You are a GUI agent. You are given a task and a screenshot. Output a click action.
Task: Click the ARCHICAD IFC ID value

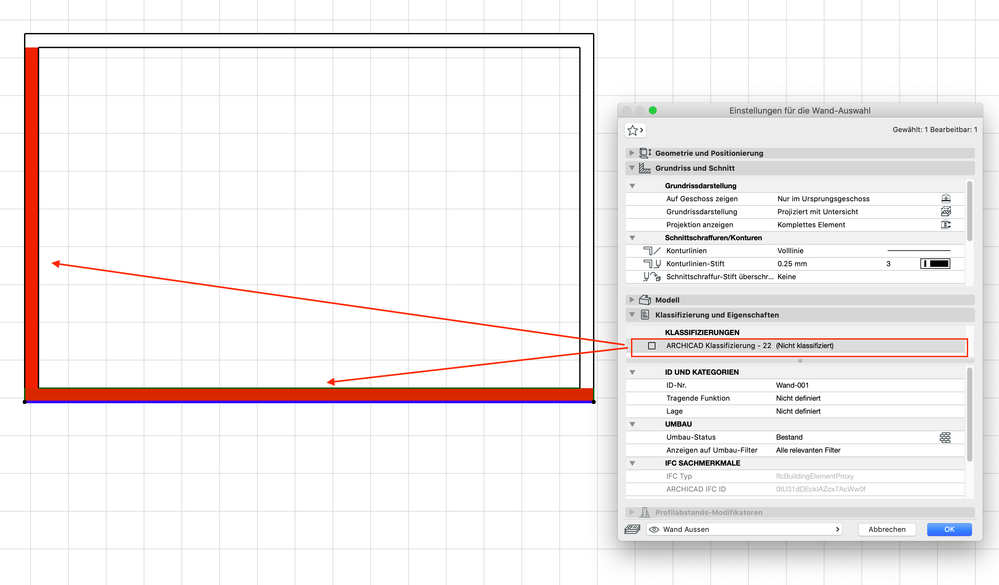[x=821, y=489]
